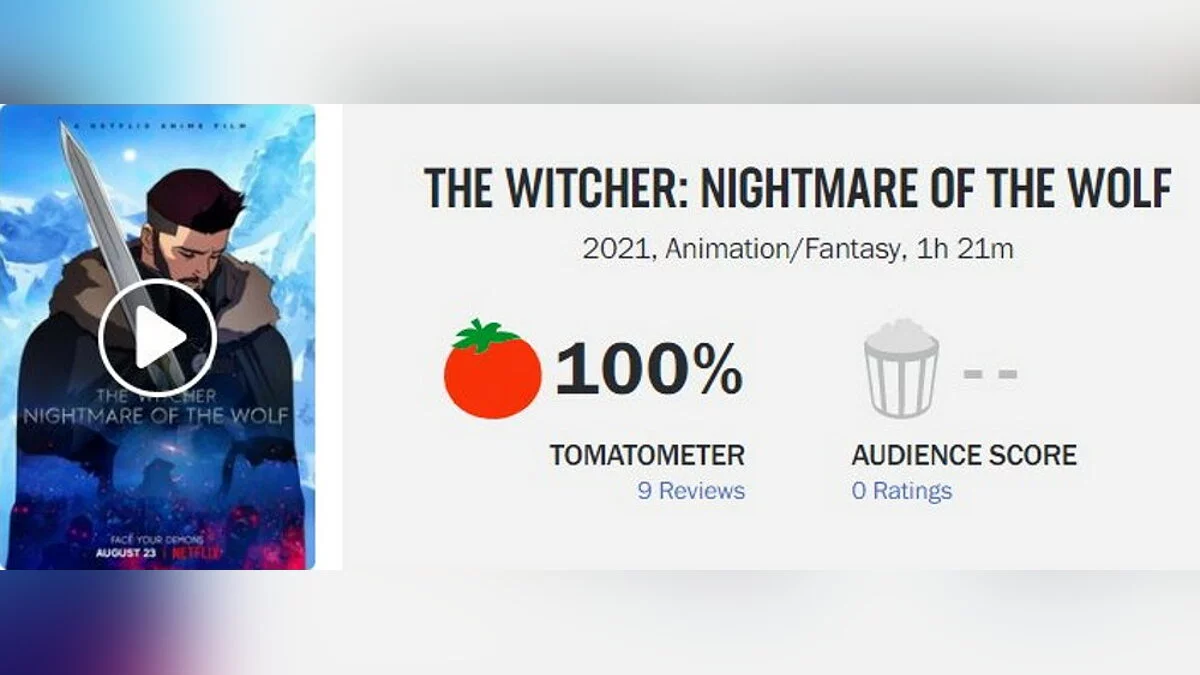Select the TOMATOMETER label

647,456
